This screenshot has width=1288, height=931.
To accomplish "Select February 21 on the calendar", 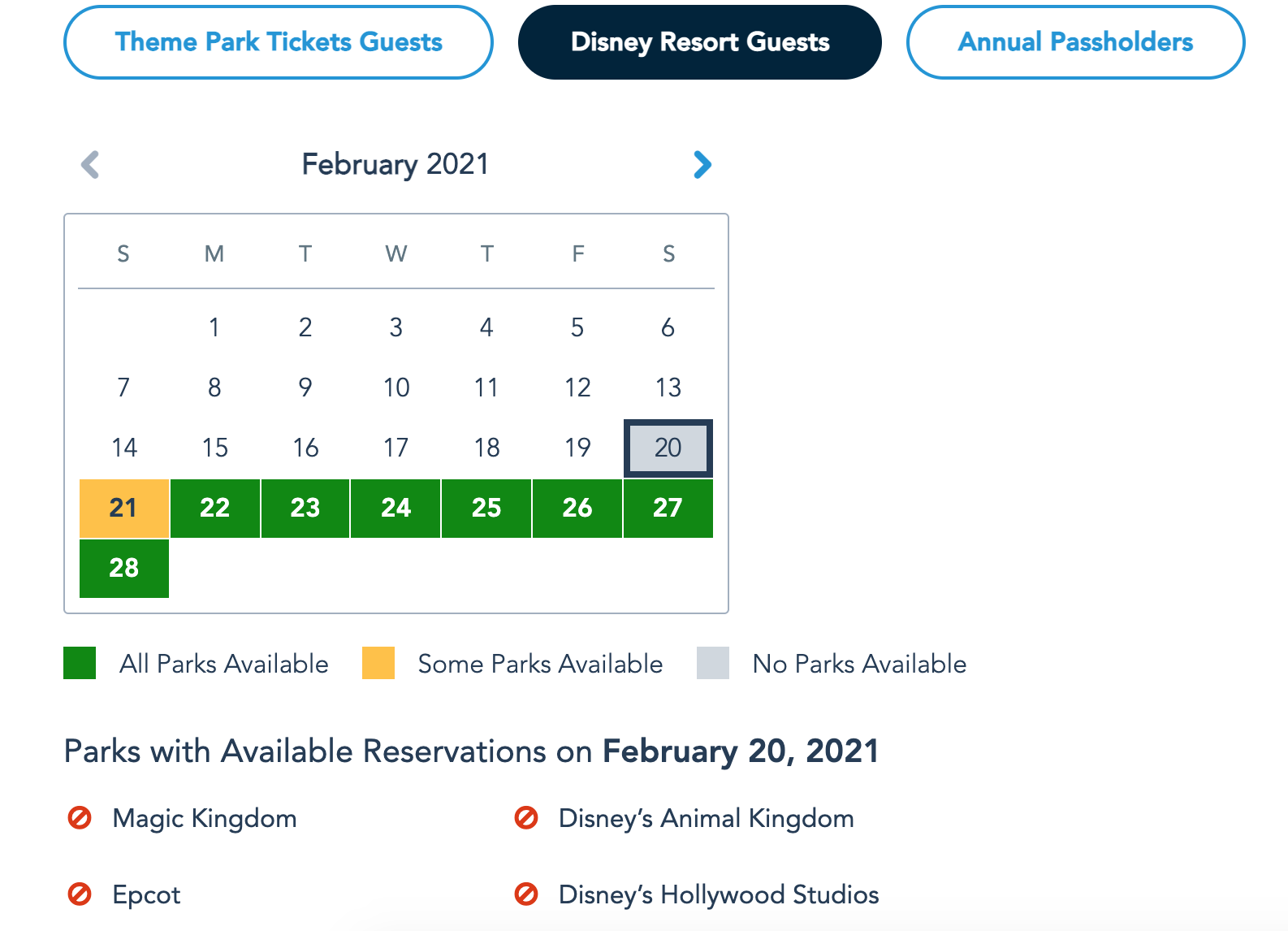I will [x=123, y=508].
